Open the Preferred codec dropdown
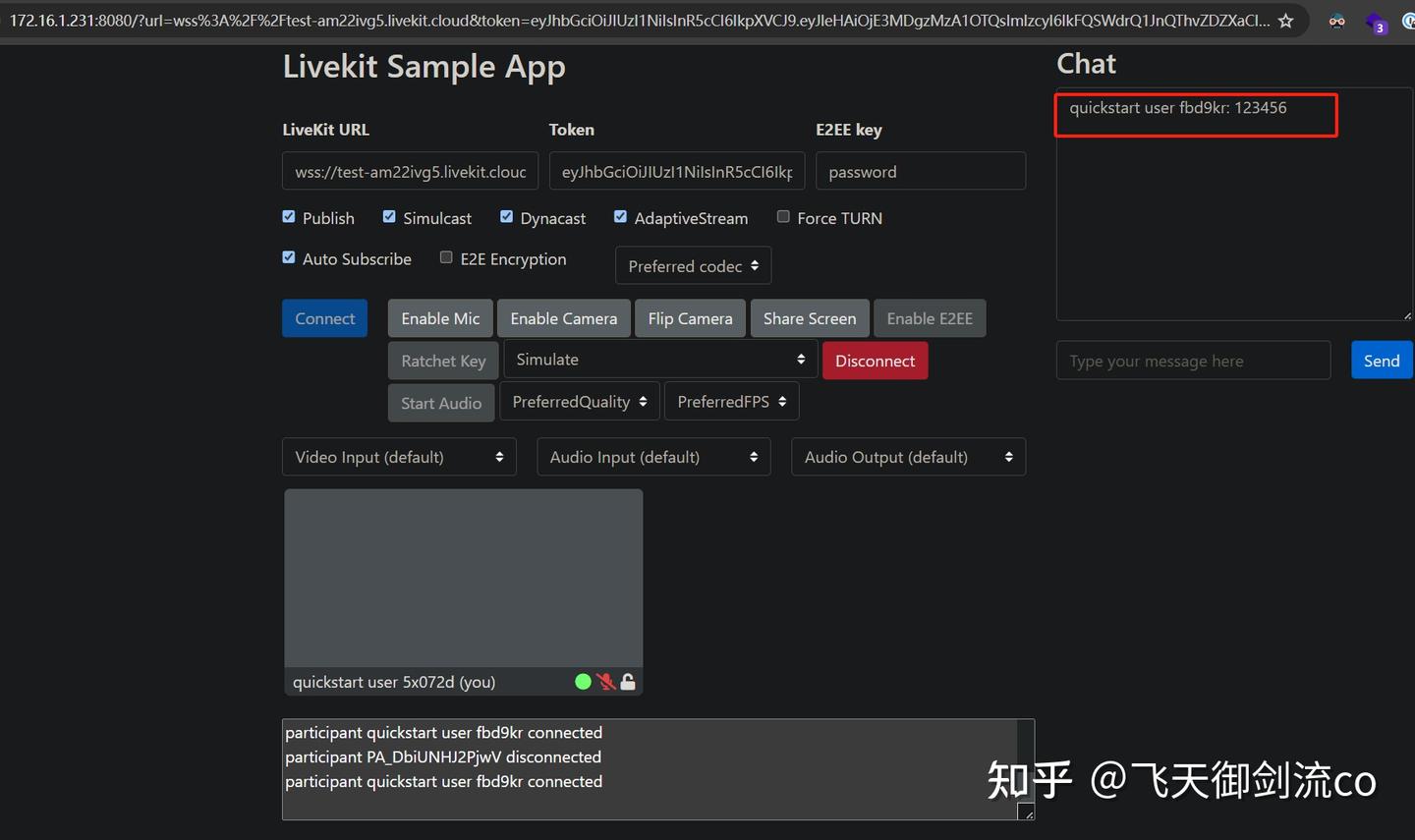 coord(693,266)
